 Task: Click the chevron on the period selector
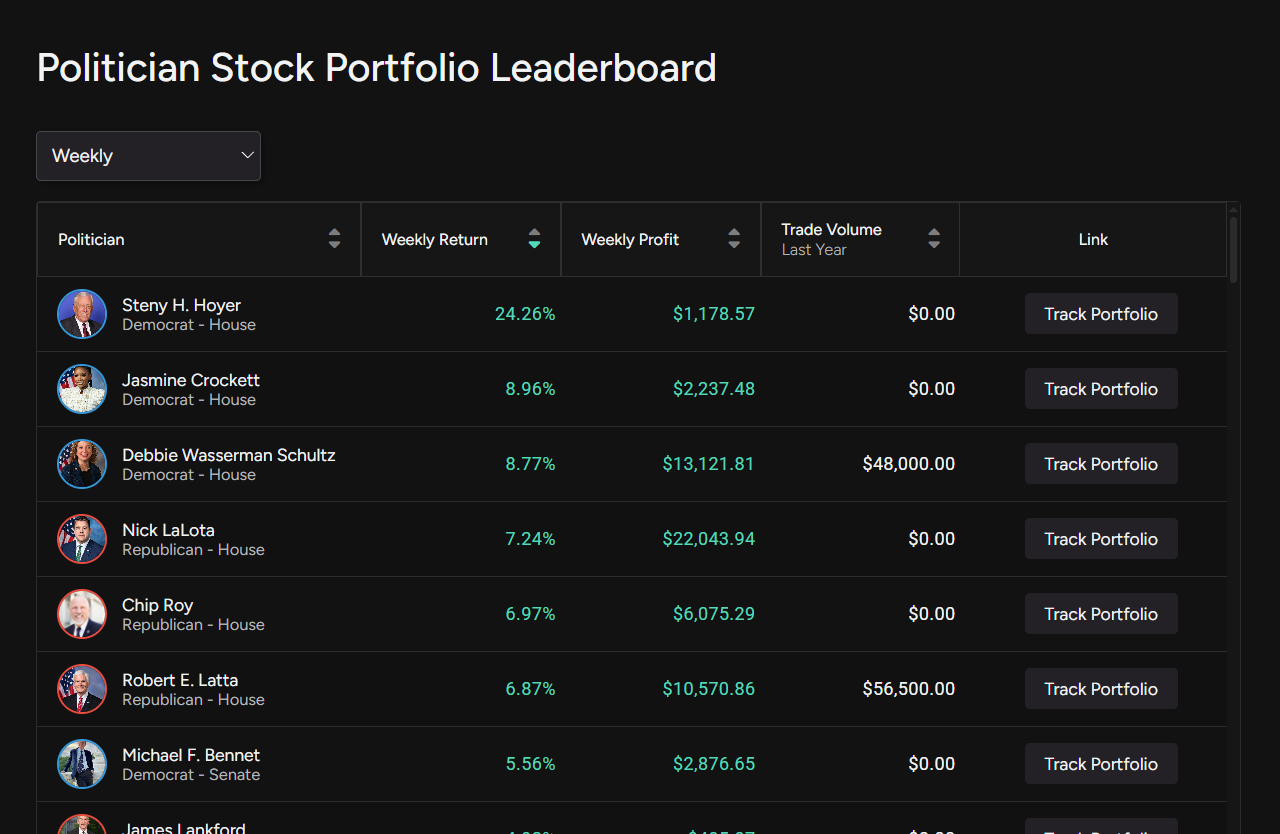(246, 155)
